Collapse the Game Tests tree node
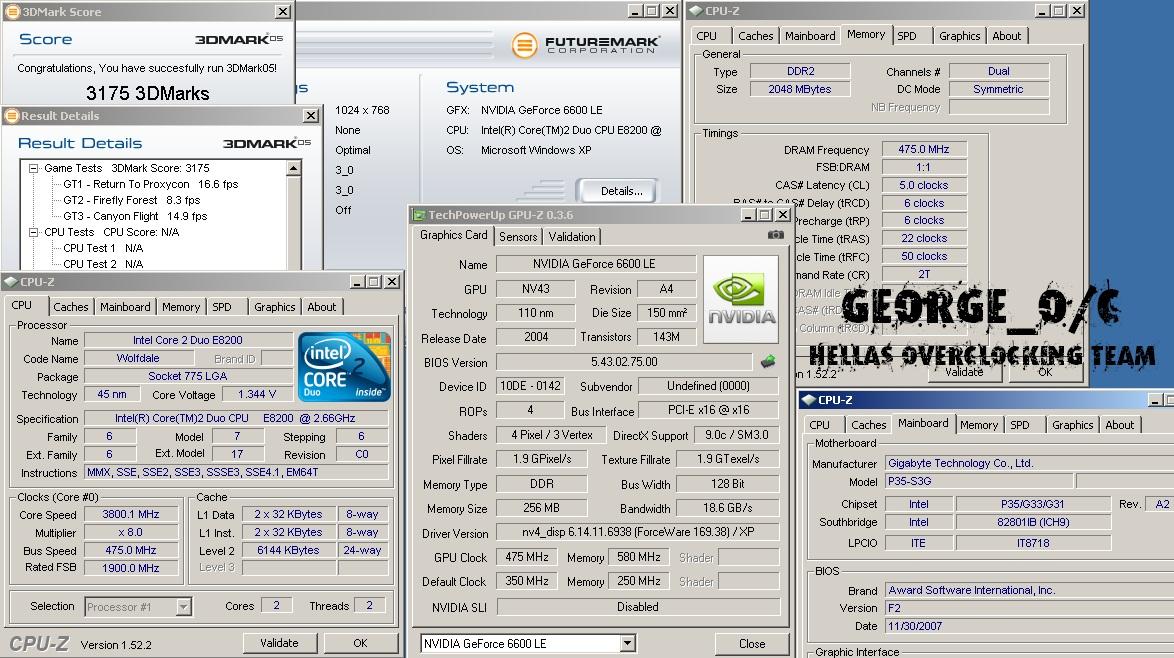This screenshot has height=658, width=1174. click(x=33, y=168)
